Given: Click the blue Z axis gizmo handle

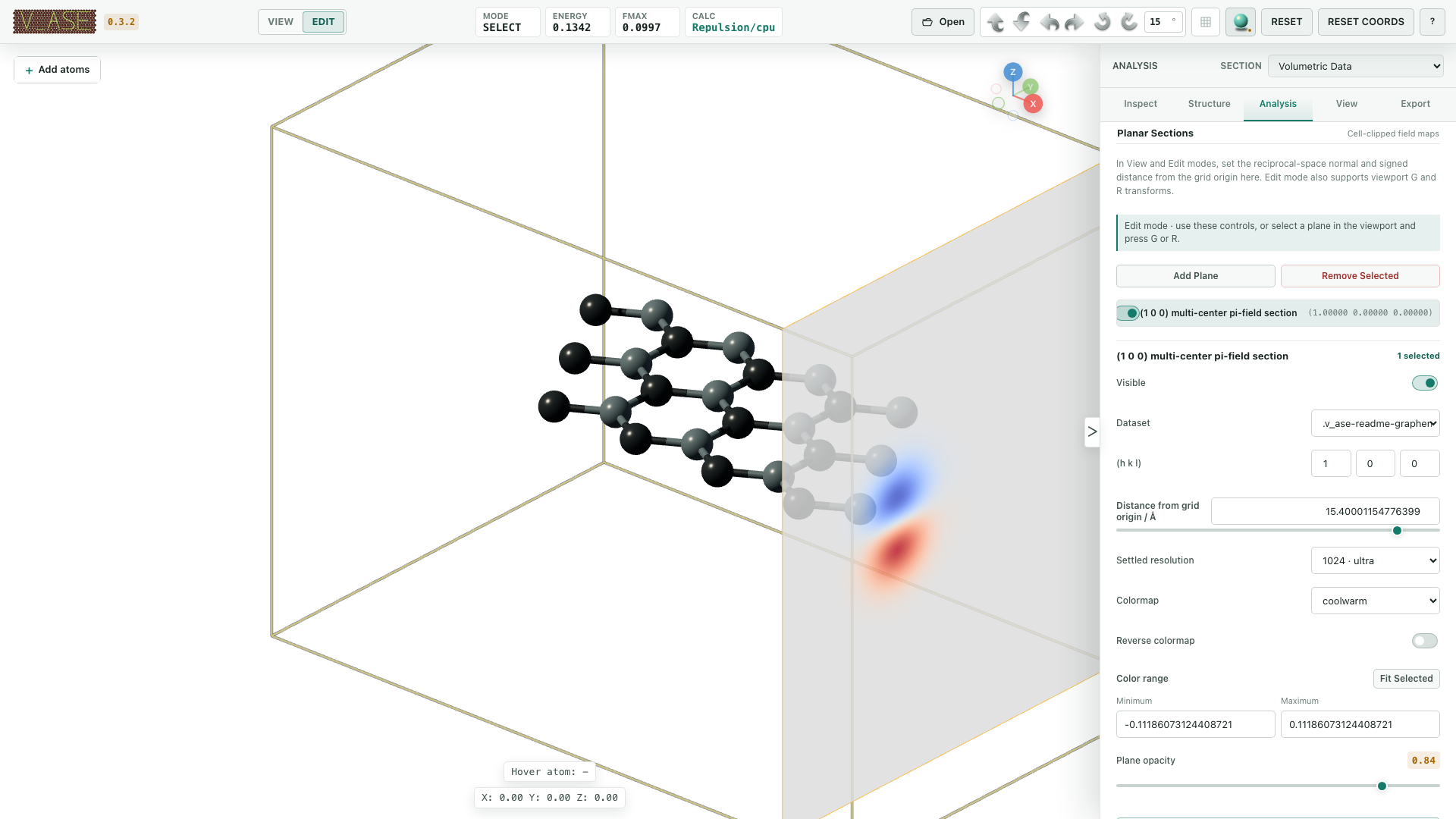Looking at the screenshot, I should pyautogui.click(x=1013, y=72).
